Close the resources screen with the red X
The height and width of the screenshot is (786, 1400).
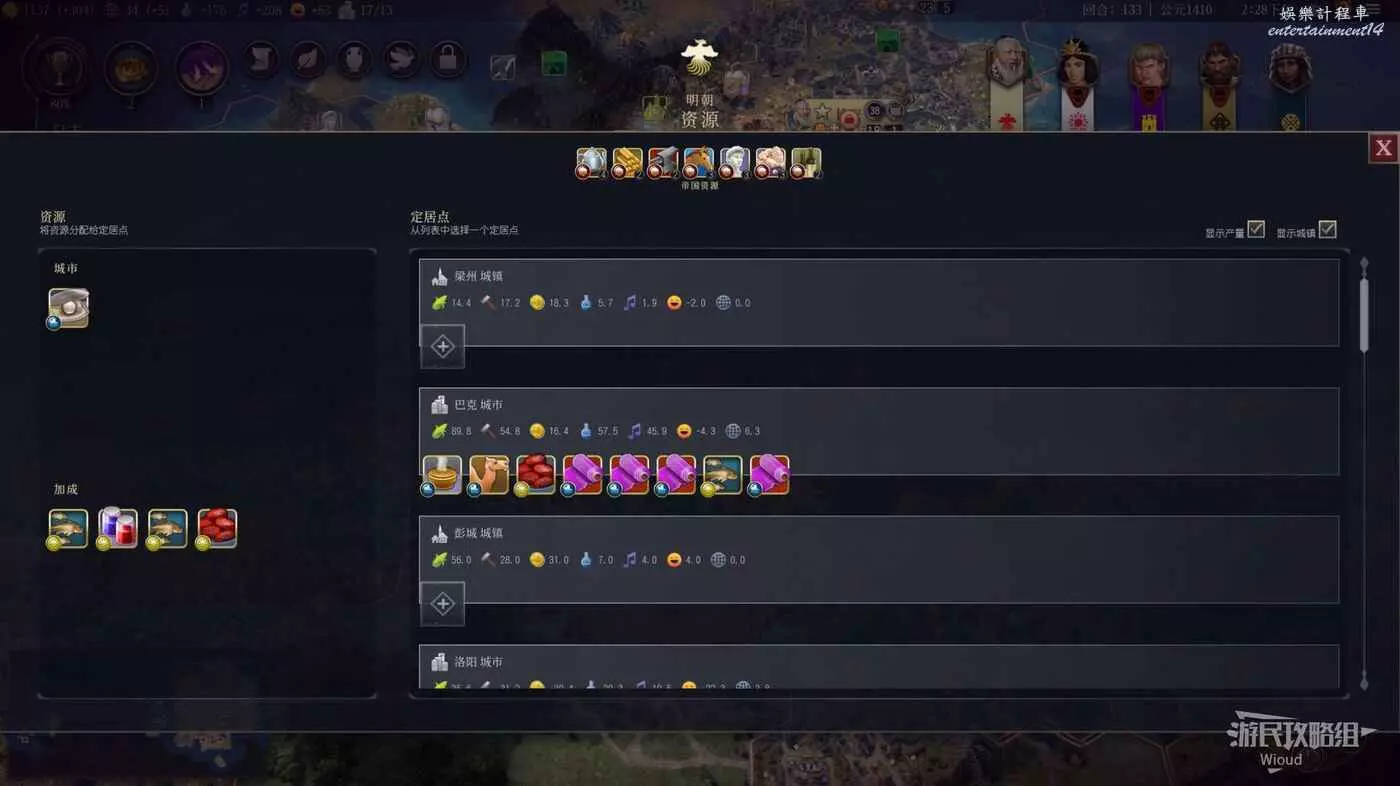click(x=1383, y=148)
